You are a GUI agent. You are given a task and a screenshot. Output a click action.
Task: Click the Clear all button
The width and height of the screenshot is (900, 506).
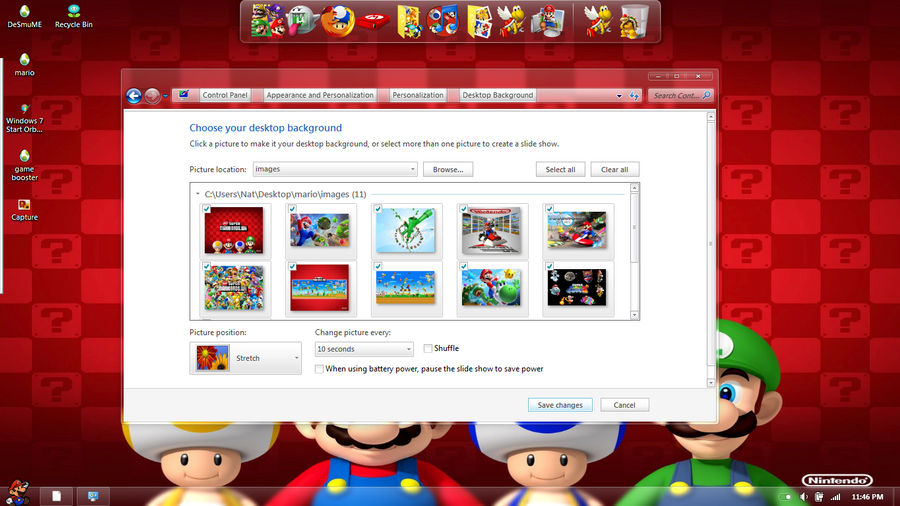point(614,169)
